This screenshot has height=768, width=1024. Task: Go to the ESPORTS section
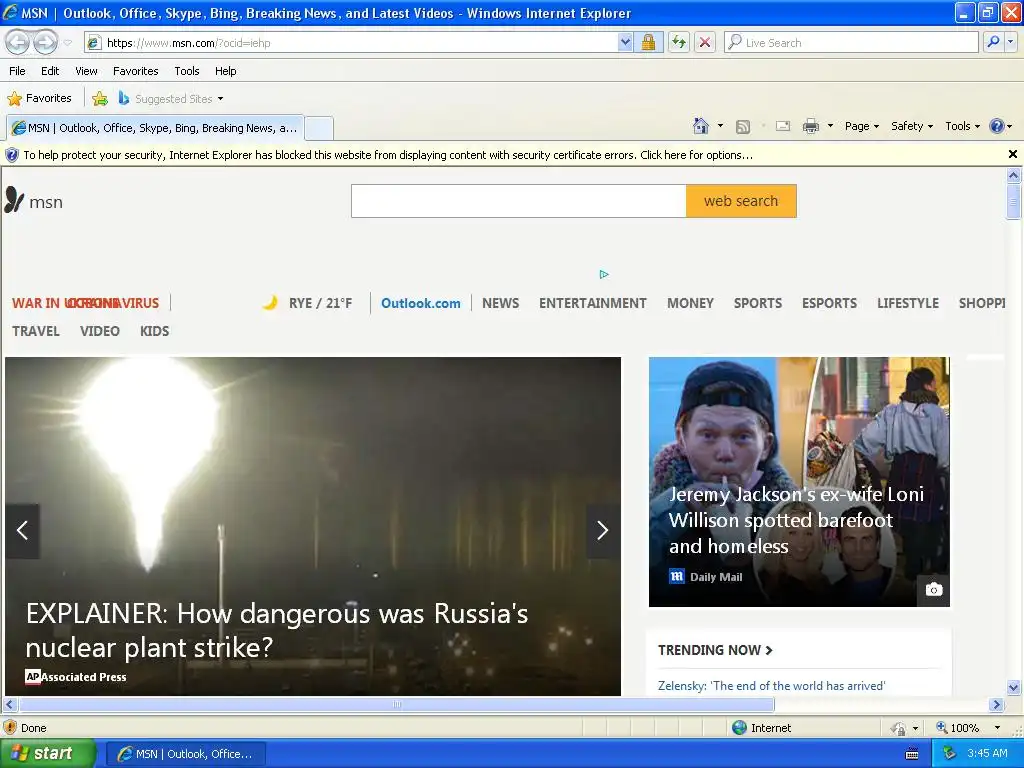(x=829, y=303)
